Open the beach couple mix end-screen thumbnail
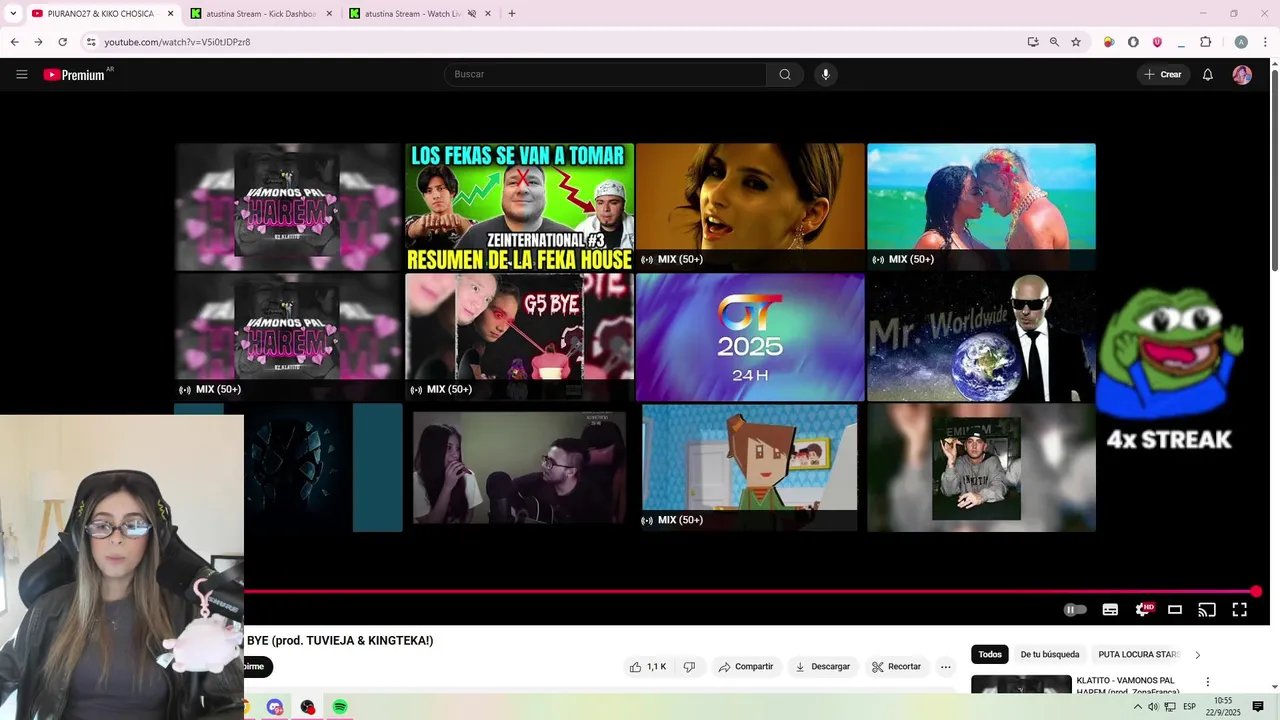Image resolution: width=1280 pixels, height=720 pixels. click(981, 207)
